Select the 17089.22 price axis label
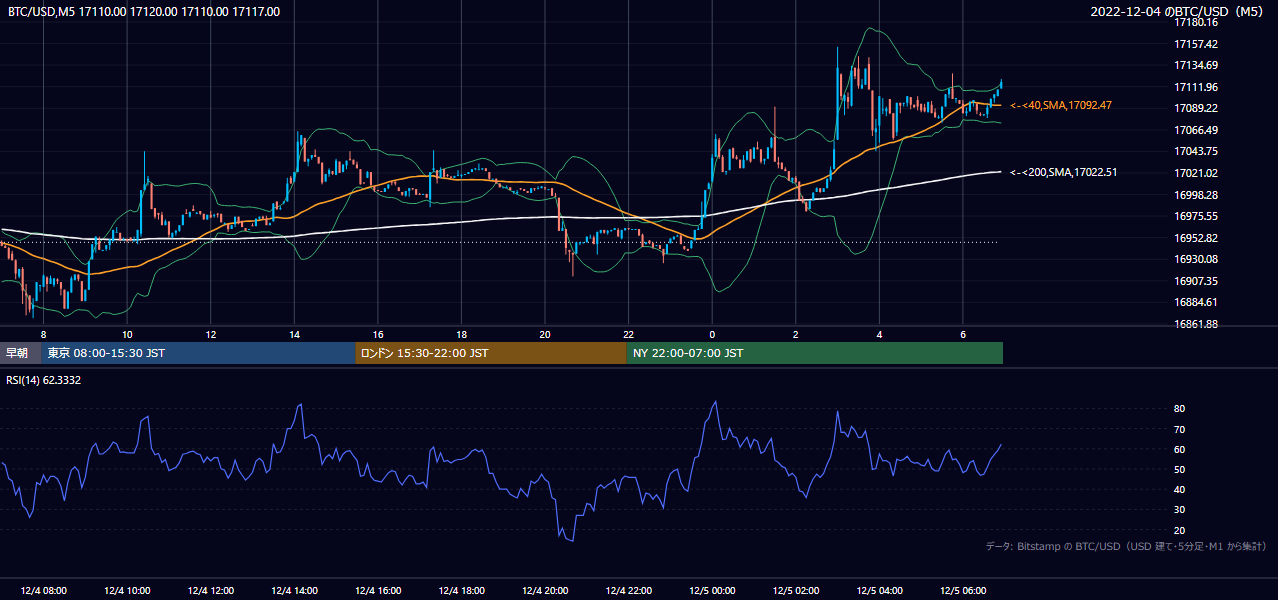This screenshot has height=600, width=1278. coord(1195,108)
